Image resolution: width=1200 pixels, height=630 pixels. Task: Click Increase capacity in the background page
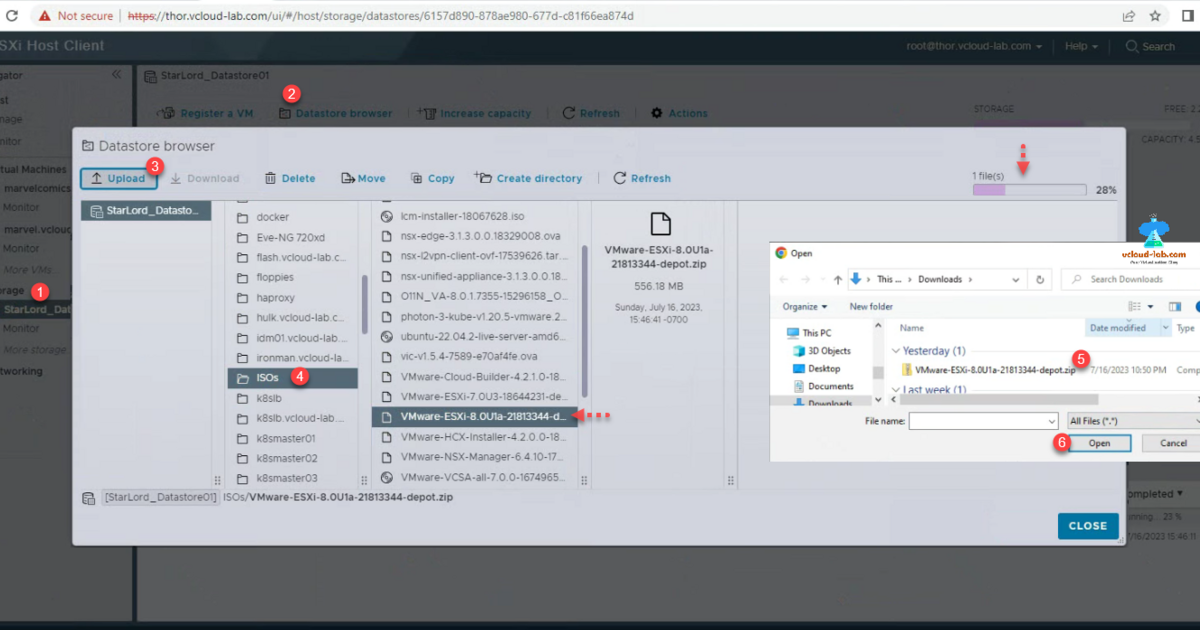coord(474,113)
